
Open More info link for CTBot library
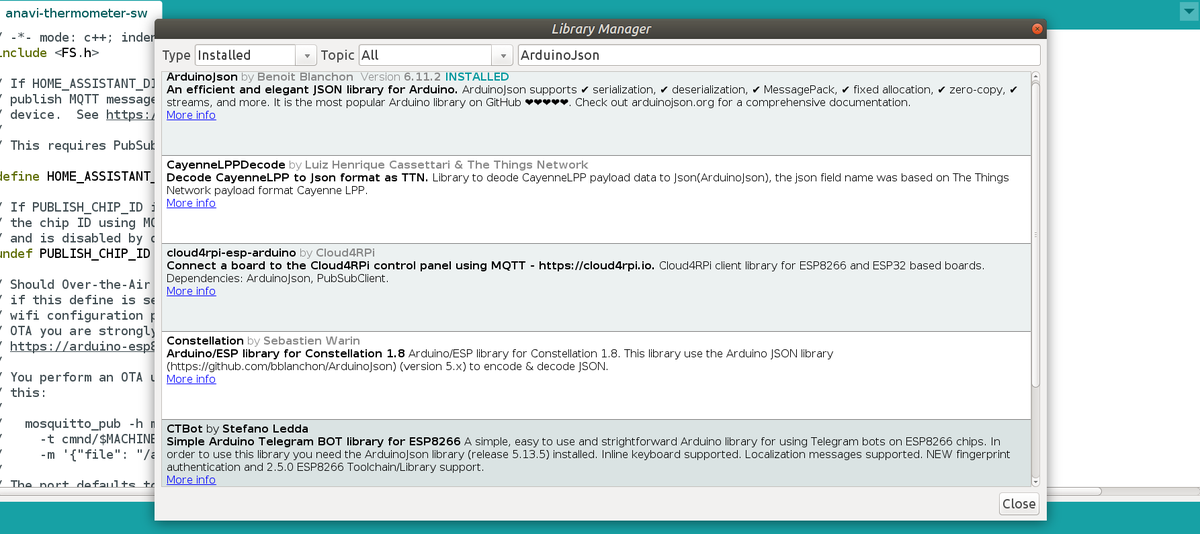191,480
